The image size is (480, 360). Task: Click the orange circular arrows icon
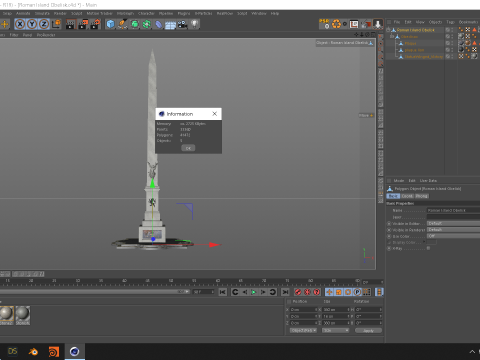click(336, 24)
